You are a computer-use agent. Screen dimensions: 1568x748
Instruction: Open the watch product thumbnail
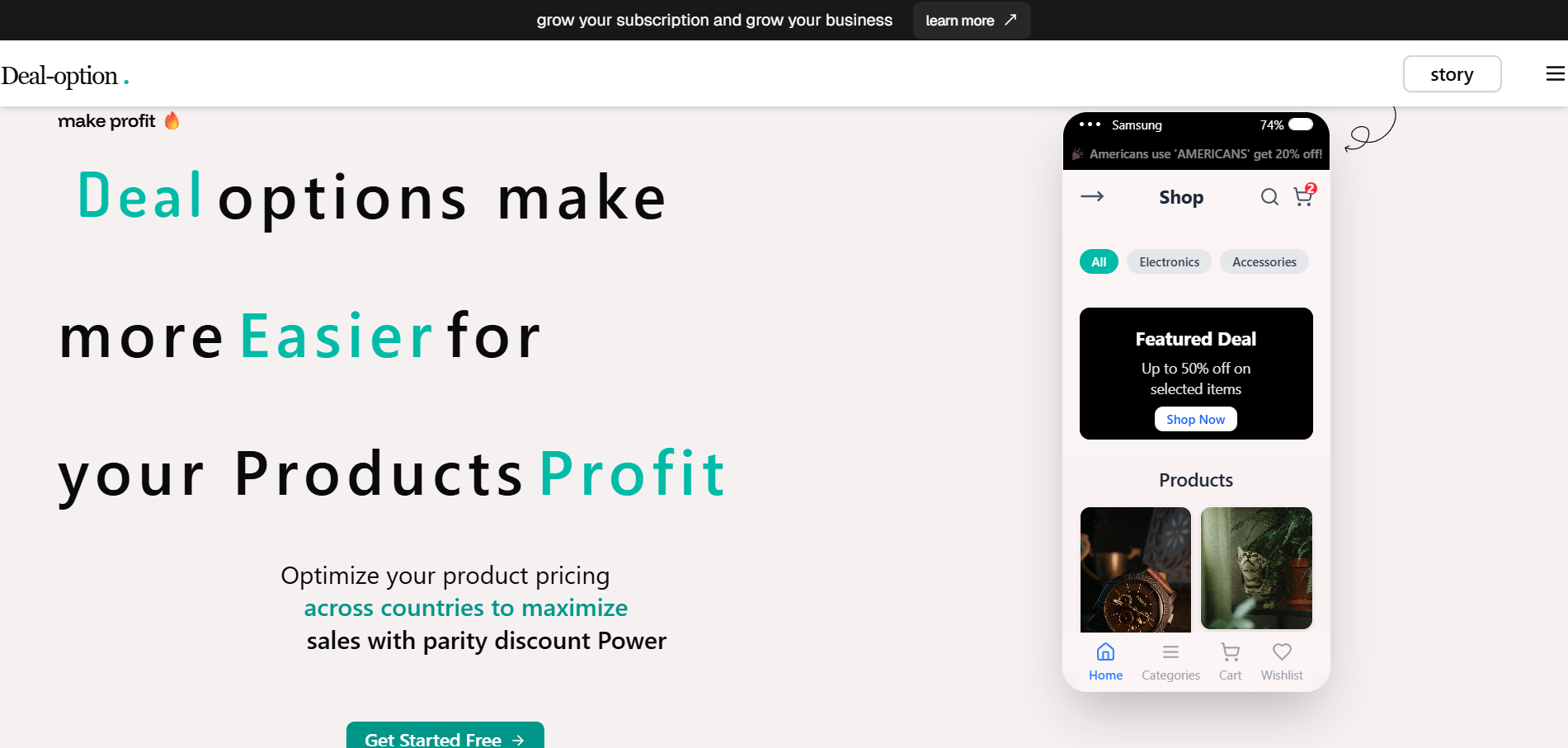click(x=1136, y=569)
